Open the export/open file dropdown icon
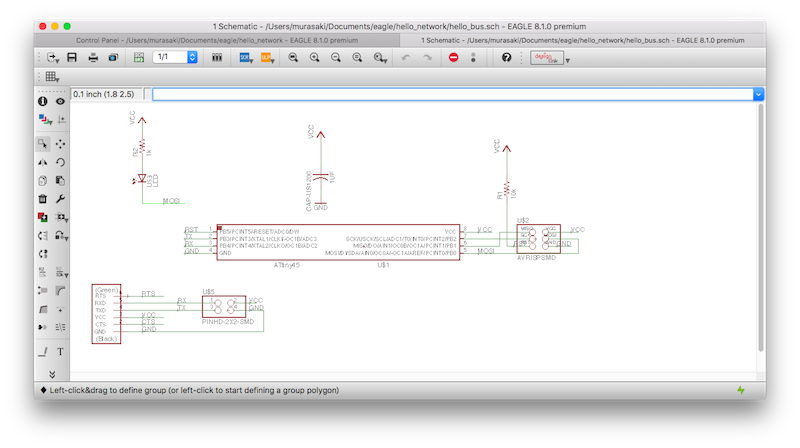 pos(53,58)
